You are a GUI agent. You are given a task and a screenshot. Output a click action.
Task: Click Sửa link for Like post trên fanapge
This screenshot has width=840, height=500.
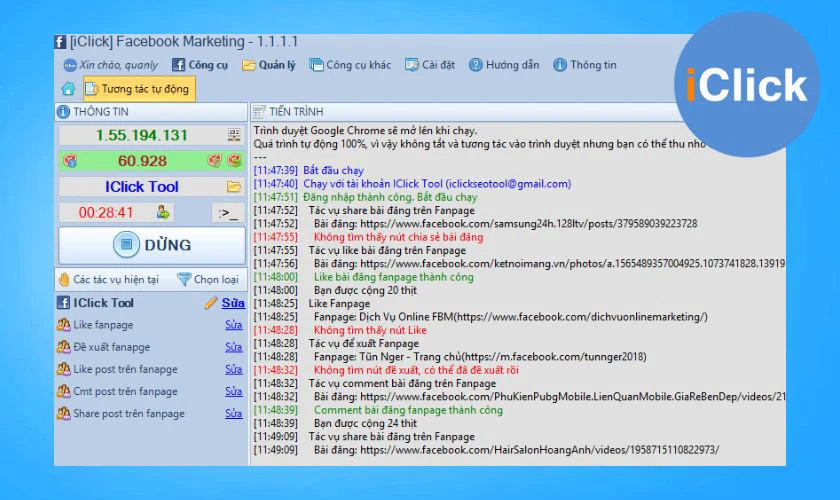[234, 369]
